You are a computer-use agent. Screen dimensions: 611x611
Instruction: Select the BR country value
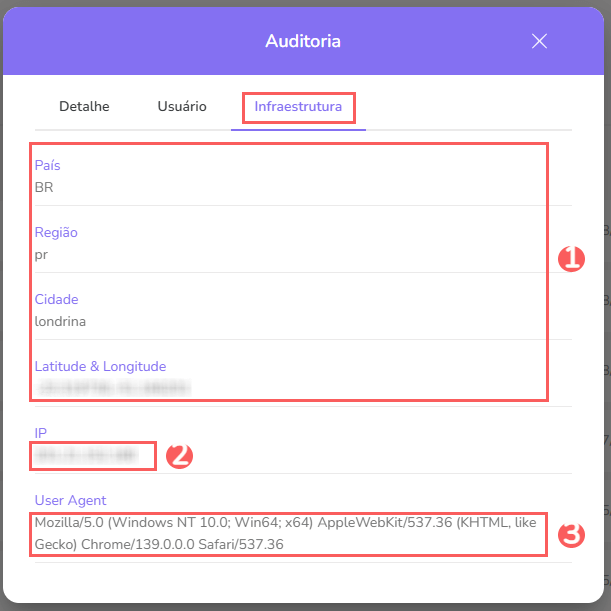pos(44,187)
